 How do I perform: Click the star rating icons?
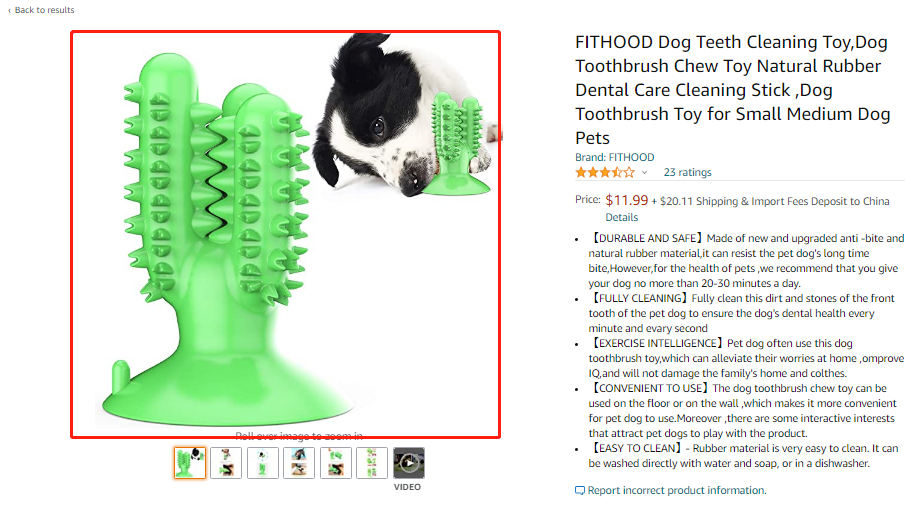tap(605, 173)
